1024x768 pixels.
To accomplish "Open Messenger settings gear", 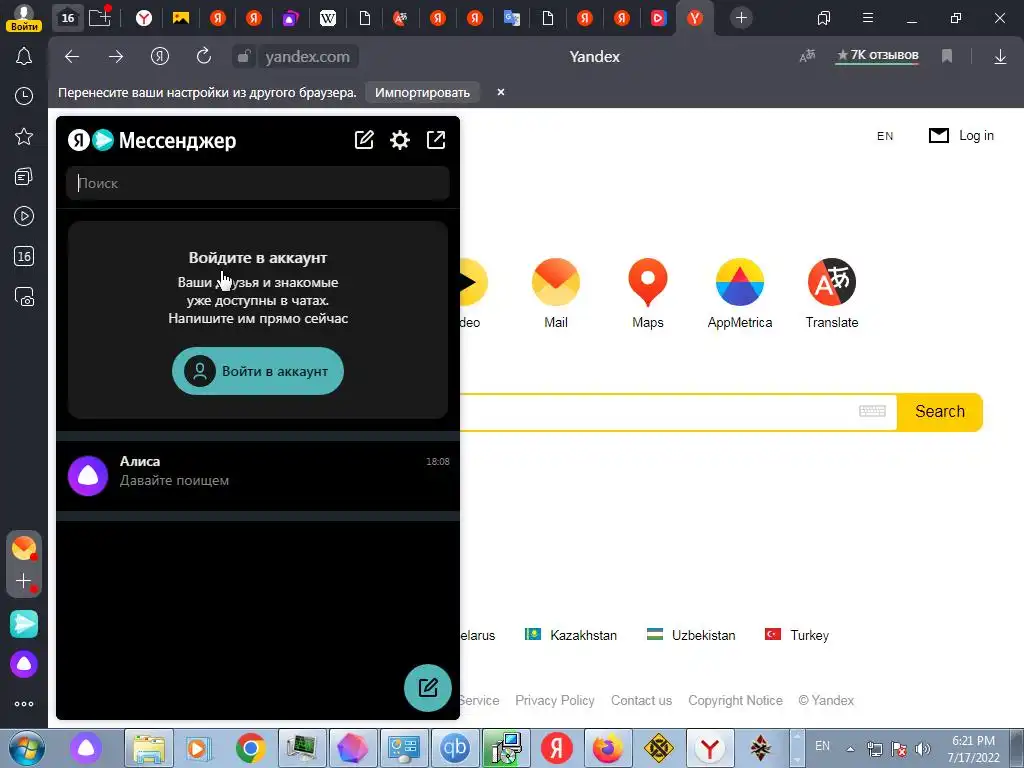I will 400,140.
